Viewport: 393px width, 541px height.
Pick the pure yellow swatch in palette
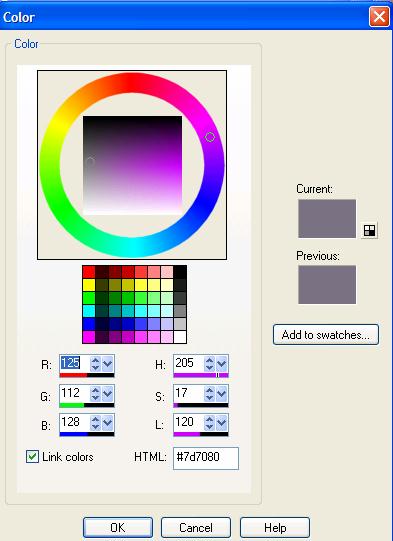point(89,285)
